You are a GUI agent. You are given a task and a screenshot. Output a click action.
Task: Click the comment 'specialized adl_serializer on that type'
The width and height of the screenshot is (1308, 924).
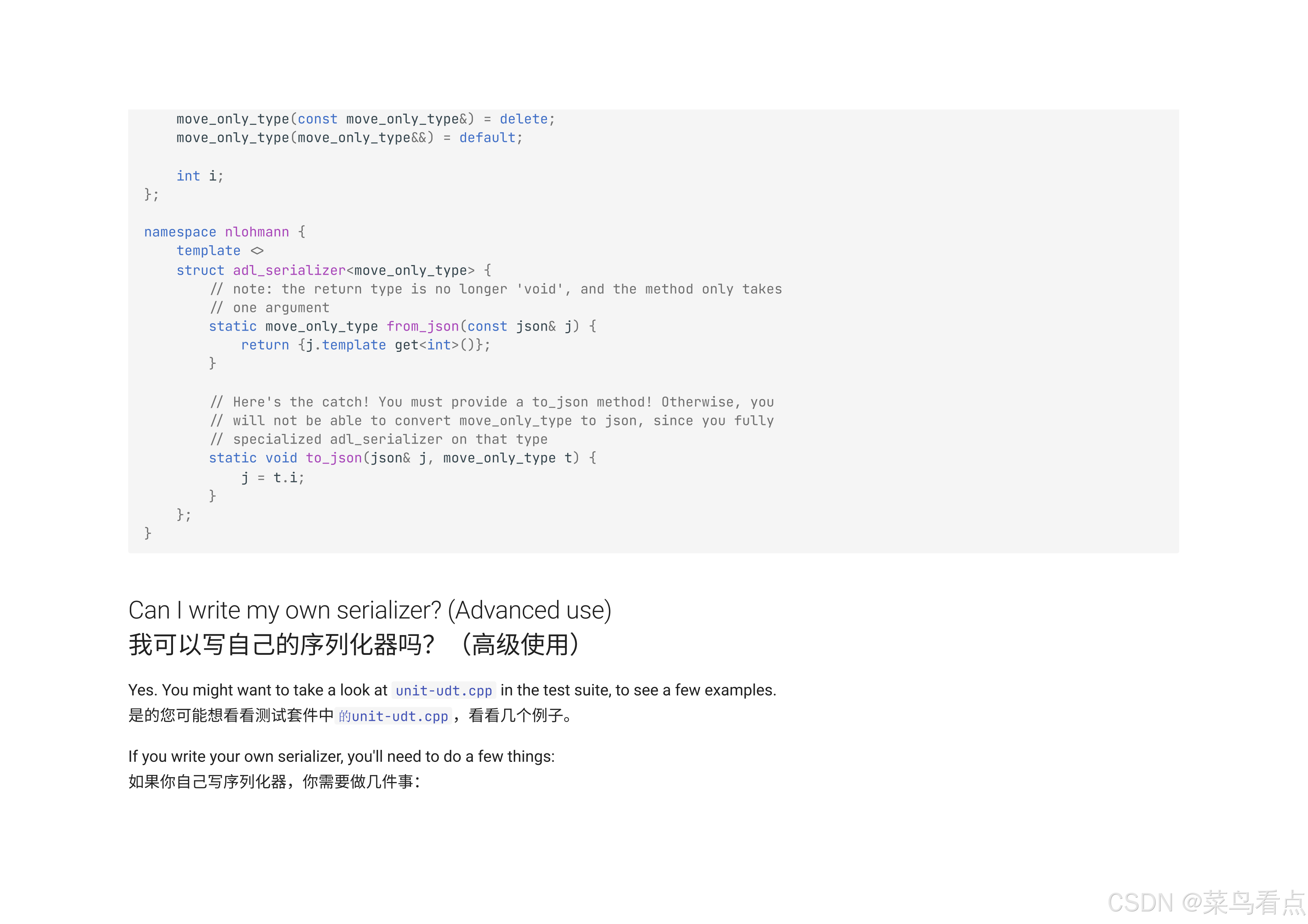[378, 439]
